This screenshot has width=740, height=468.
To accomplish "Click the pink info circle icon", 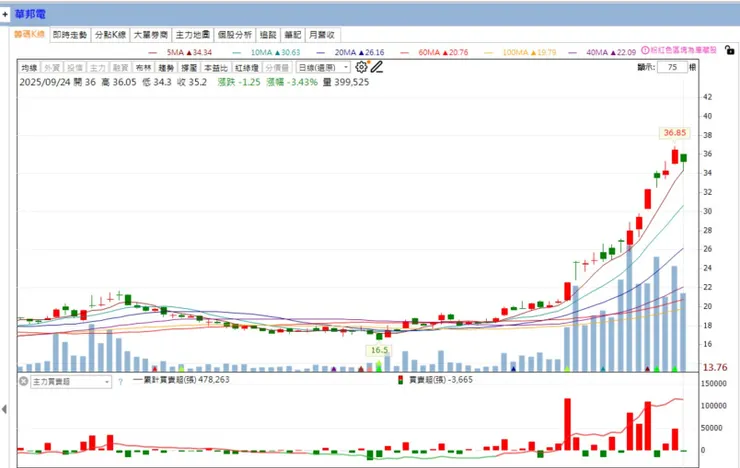I will pos(645,50).
